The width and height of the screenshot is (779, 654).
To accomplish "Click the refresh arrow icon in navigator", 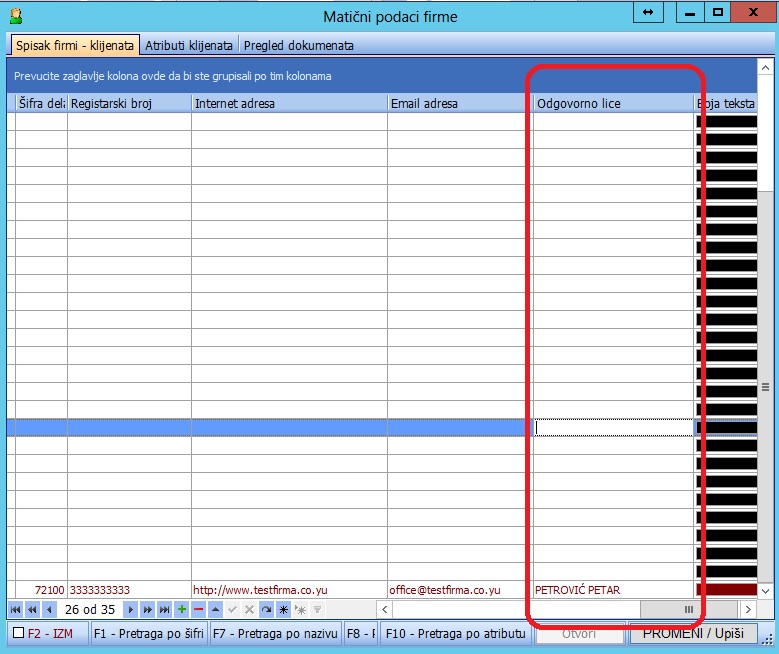I will (x=266, y=609).
